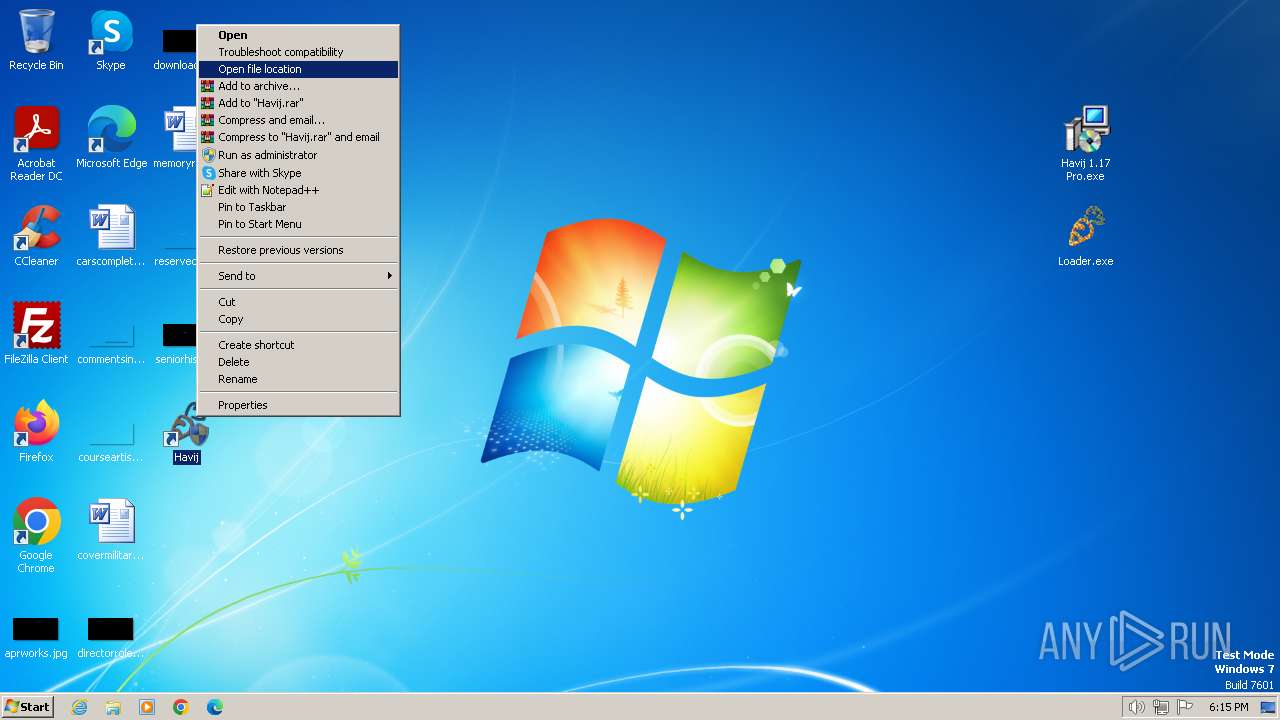
Task: Choose Pin to Start Menu
Action: click(299, 224)
